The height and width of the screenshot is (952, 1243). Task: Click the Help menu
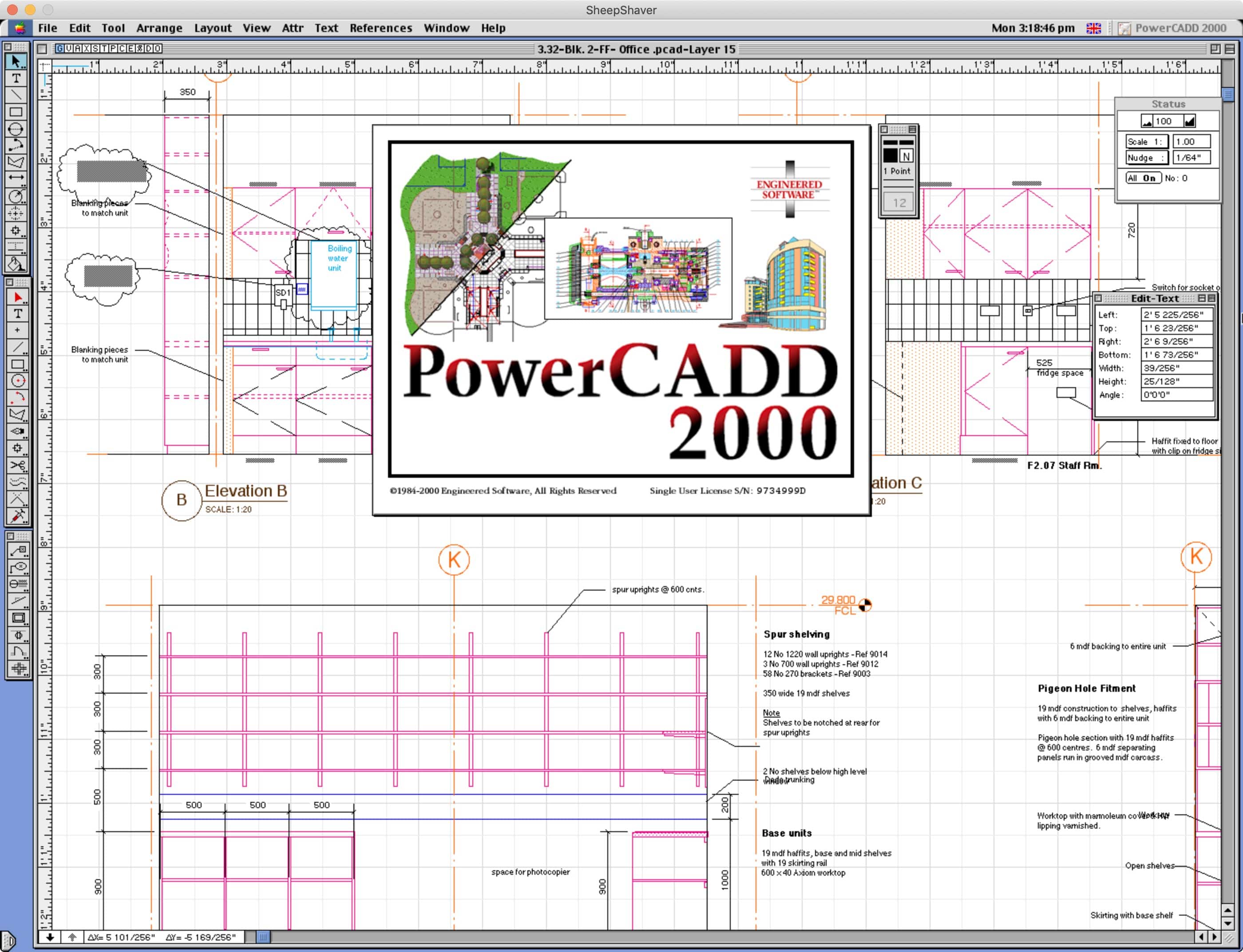click(493, 28)
